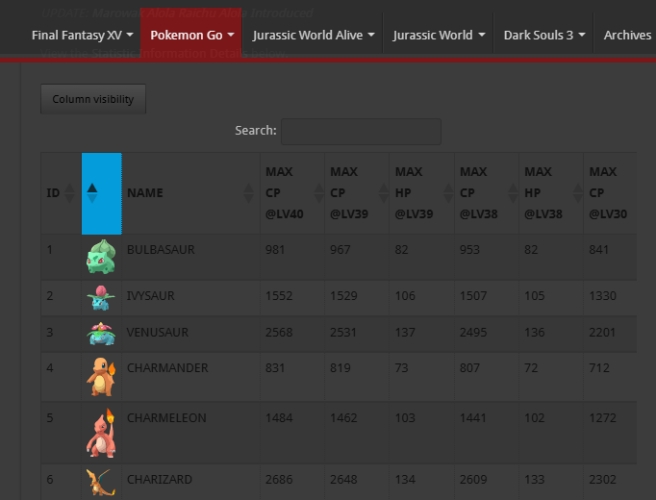Click Ivysaur's 1330 LV30 CP value
The image size is (656, 500).
[602, 296]
